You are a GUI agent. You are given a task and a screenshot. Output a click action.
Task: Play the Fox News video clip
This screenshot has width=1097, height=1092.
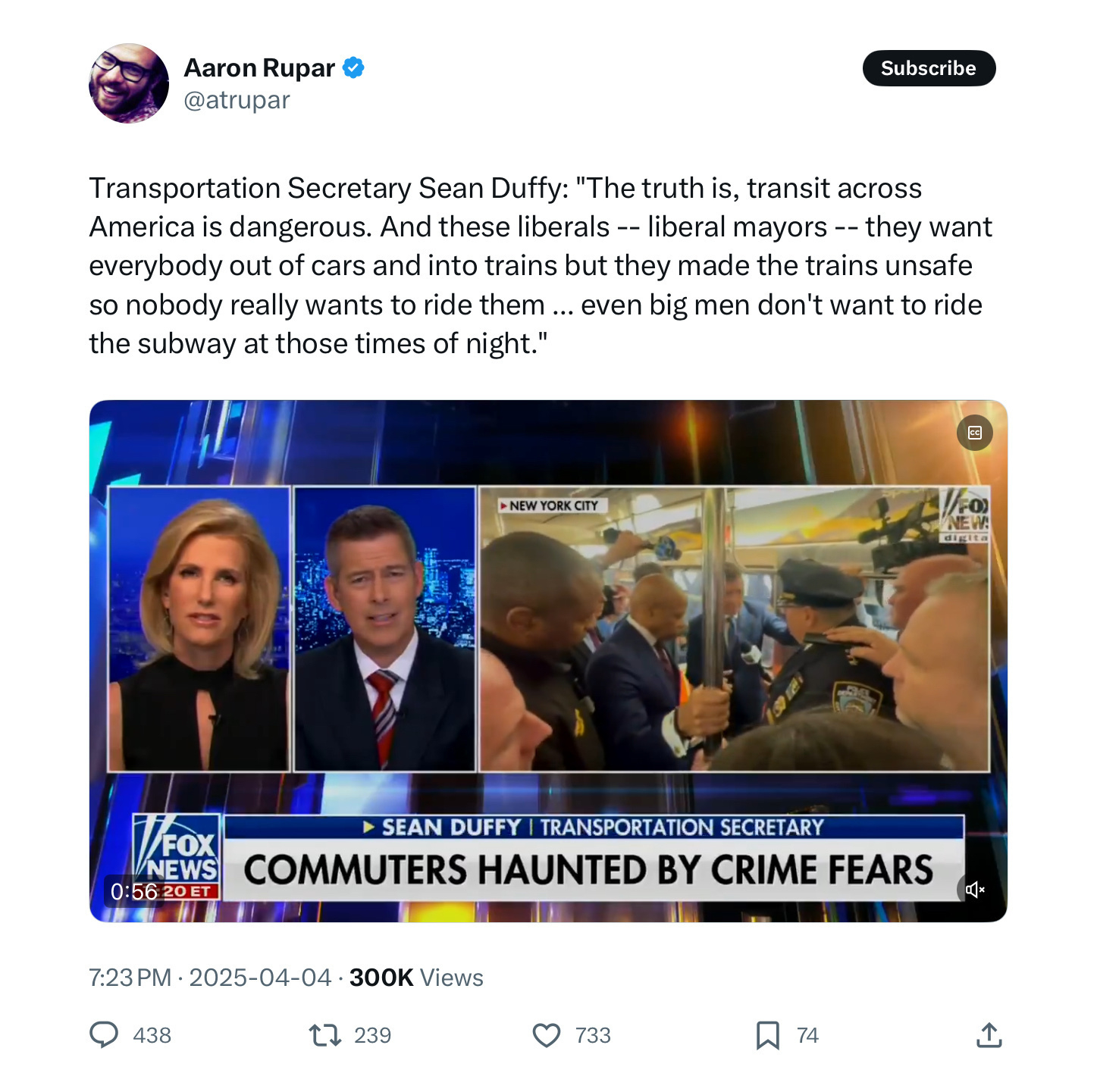[548, 661]
